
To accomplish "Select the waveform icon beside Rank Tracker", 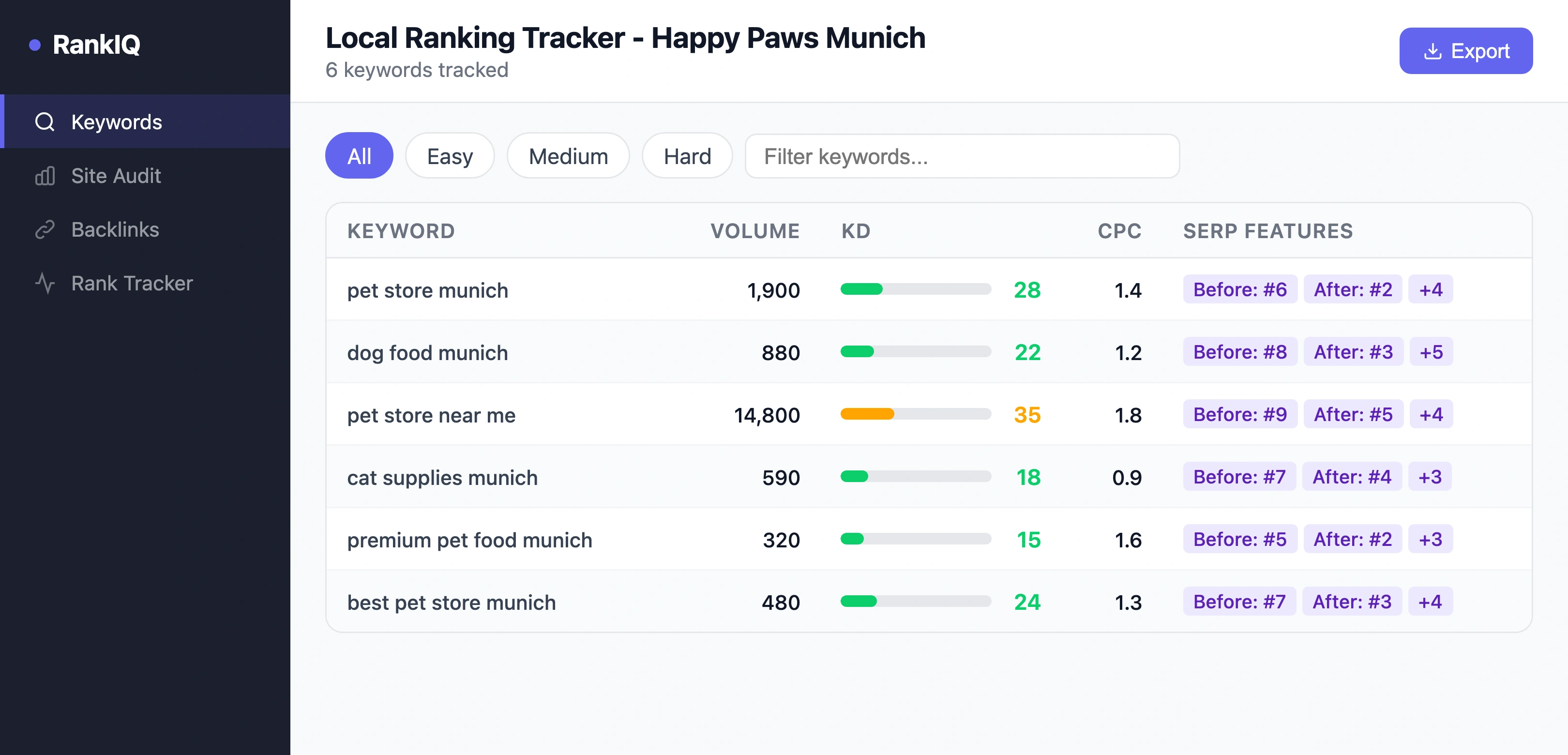I will [x=44, y=283].
